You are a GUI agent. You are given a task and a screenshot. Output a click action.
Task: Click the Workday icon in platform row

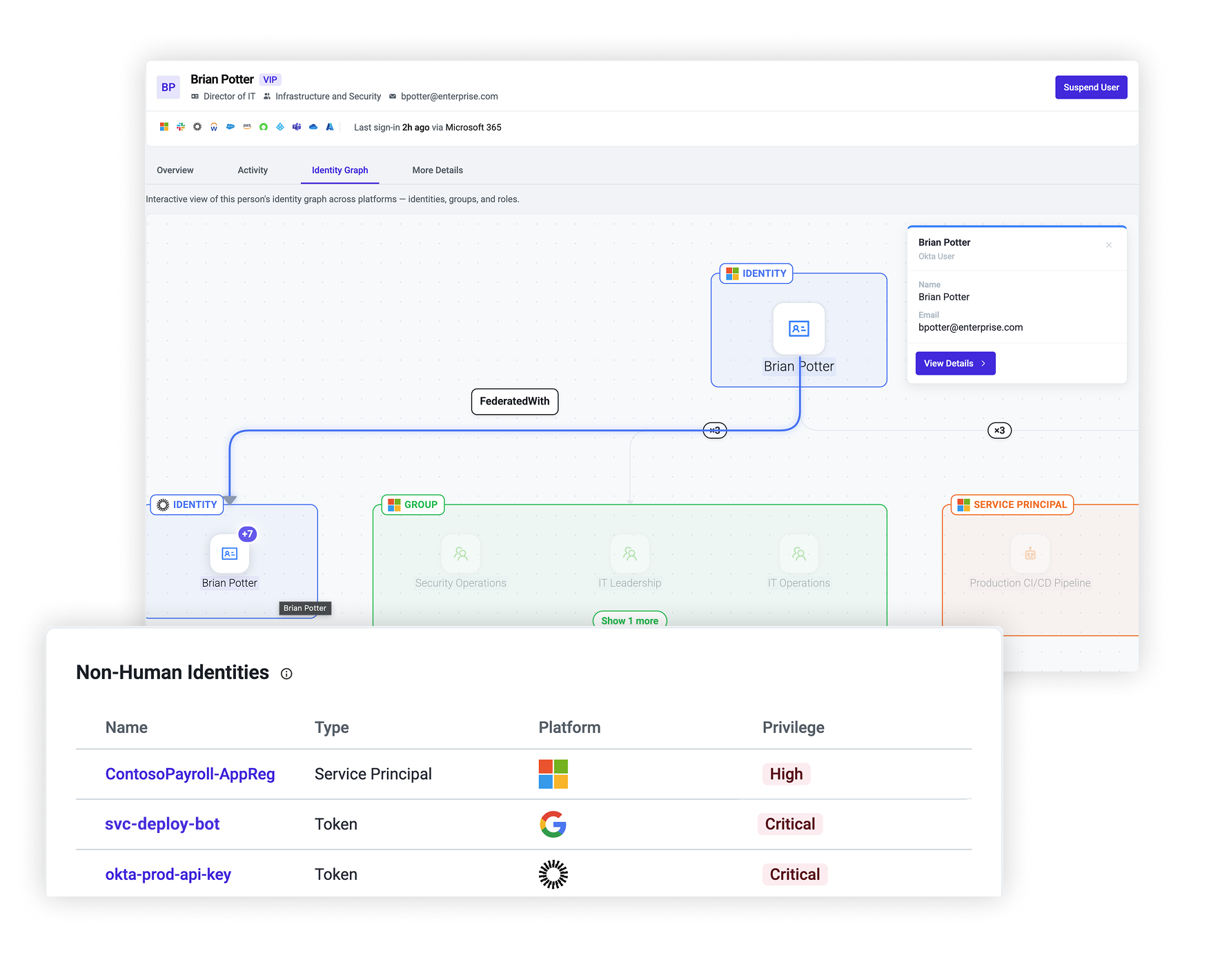click(x=214, y=127)
